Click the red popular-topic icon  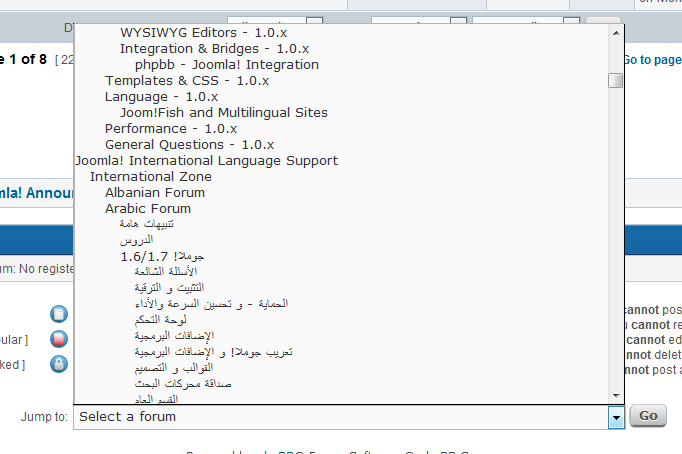(x=59, y=339)
